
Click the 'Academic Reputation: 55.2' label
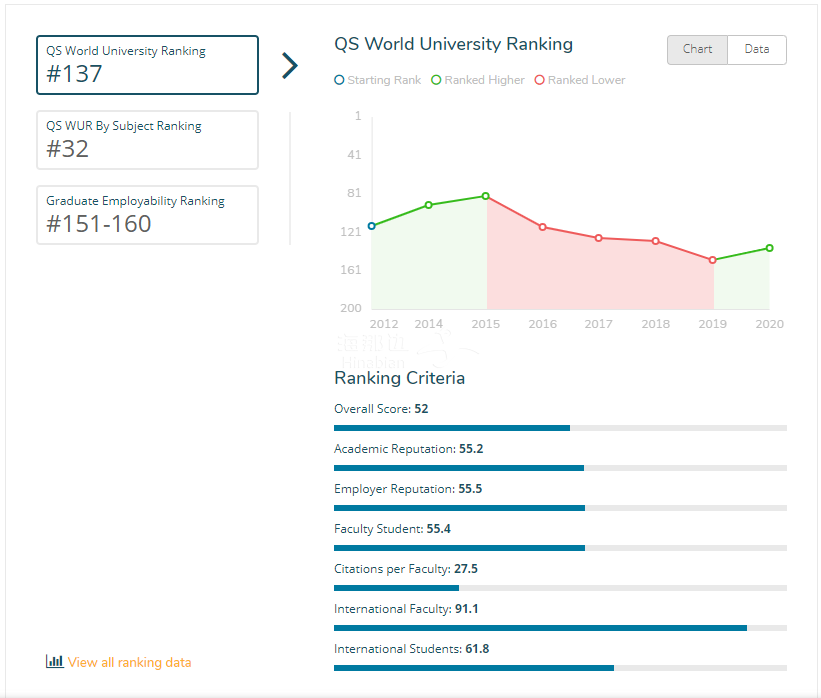coord(408,449)
